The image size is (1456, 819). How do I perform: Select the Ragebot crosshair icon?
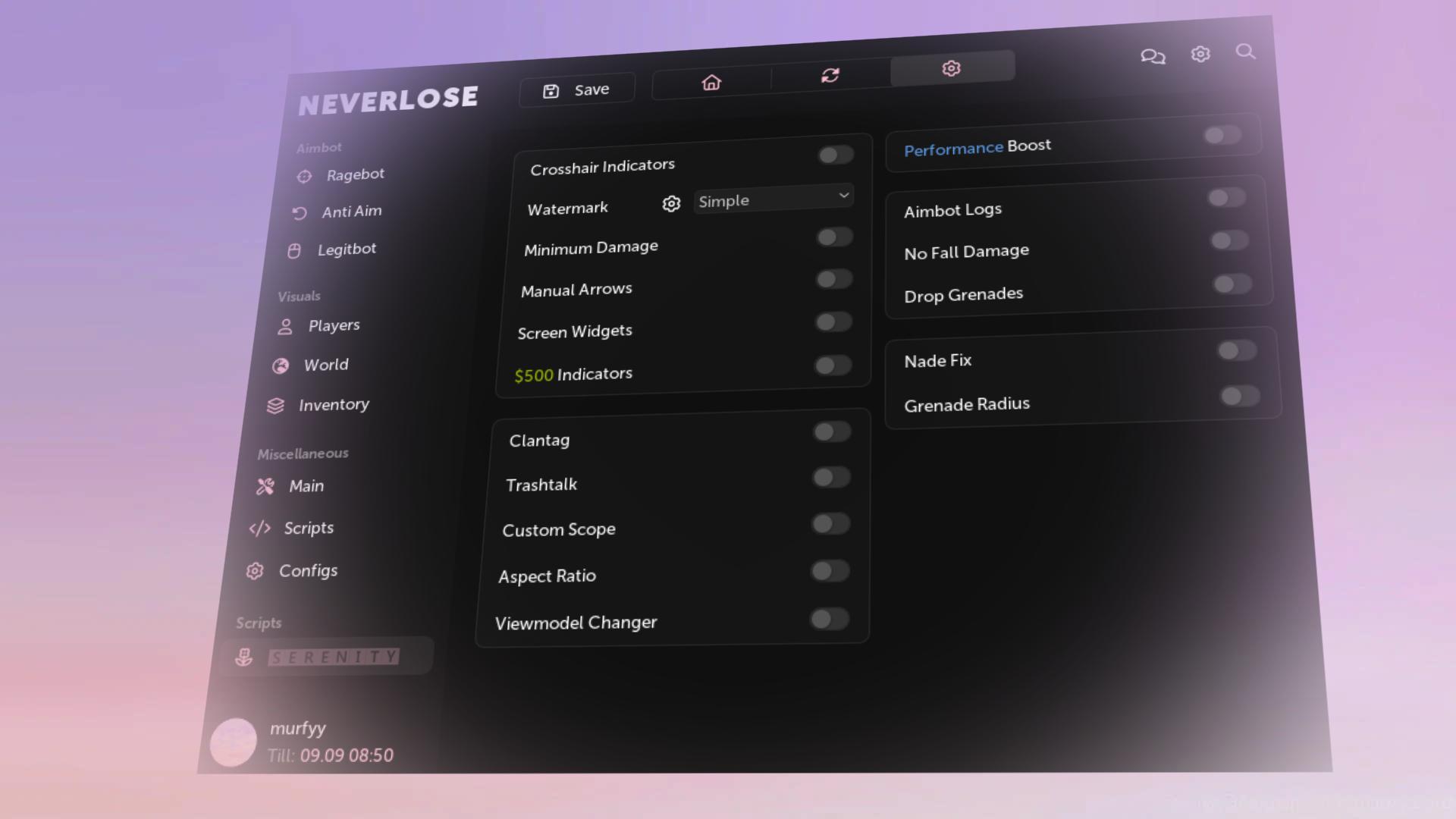click(304, 176)
